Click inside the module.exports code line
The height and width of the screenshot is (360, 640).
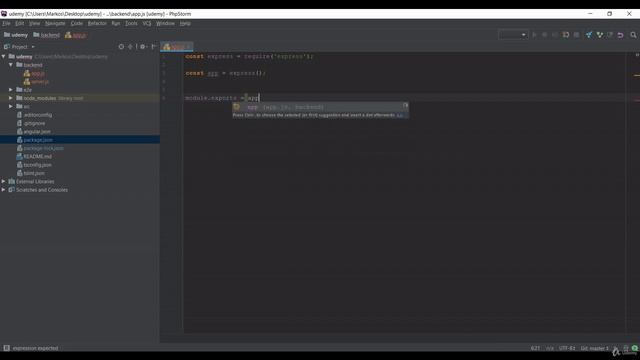point(222,98)
